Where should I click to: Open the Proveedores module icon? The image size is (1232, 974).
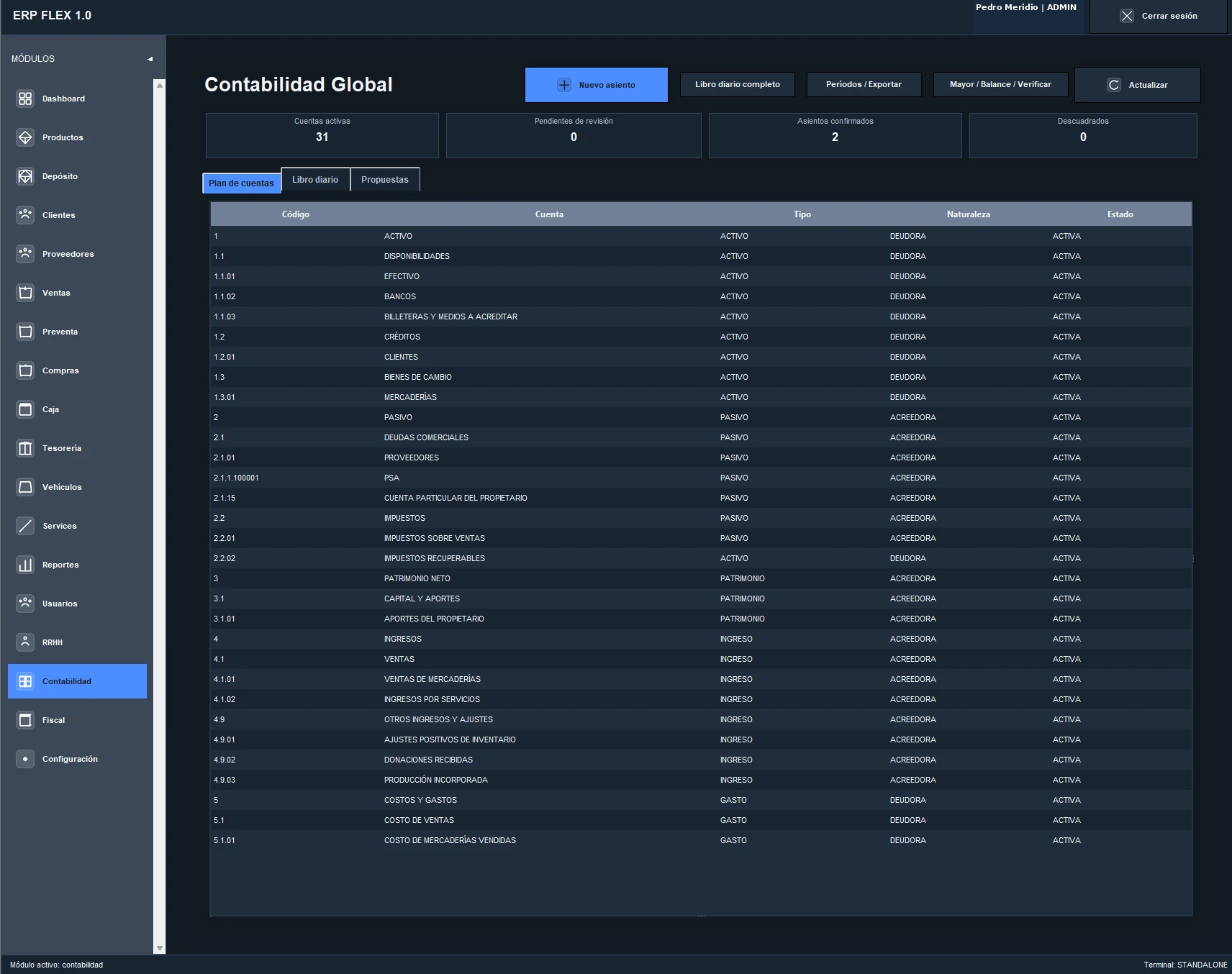(x=25, y=254)
